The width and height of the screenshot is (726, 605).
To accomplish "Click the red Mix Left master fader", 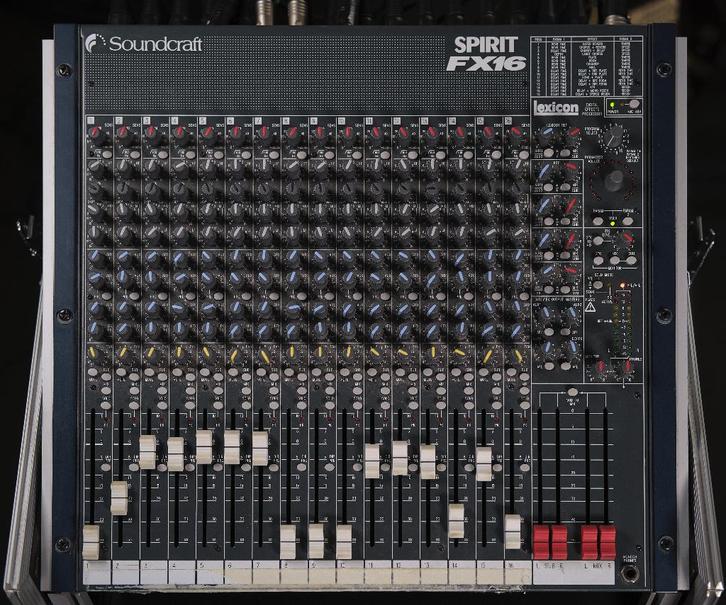I will 589,542.
